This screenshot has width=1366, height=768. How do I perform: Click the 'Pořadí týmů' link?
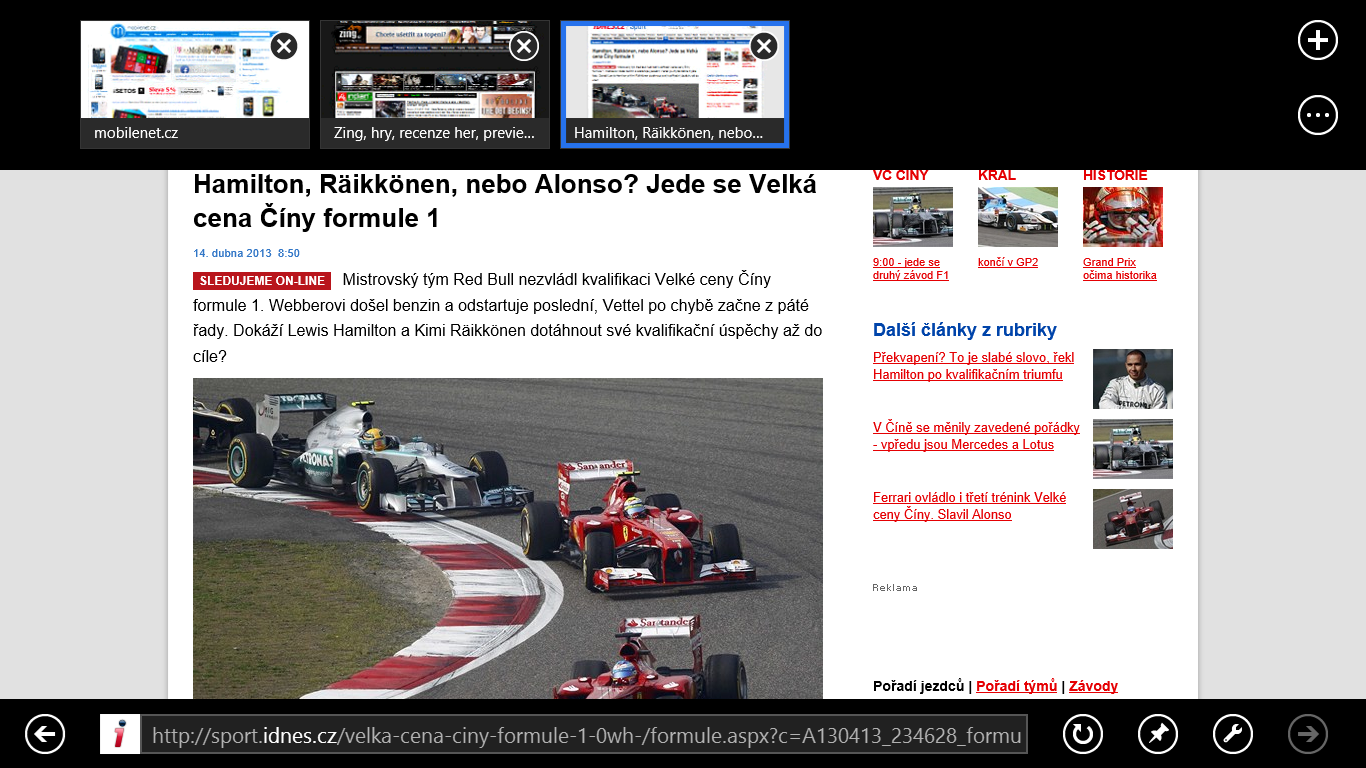(1016, 686)
